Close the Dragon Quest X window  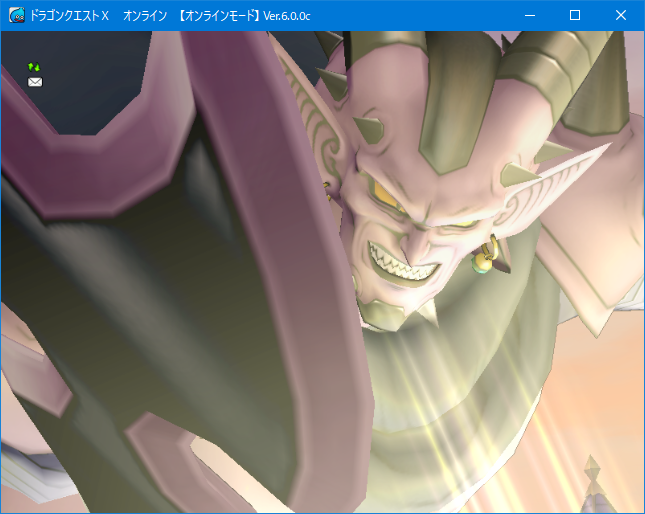621,16
